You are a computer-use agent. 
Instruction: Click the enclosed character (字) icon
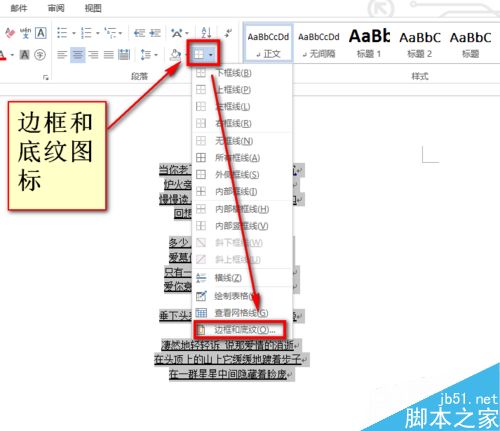click(x=40, y=55)
